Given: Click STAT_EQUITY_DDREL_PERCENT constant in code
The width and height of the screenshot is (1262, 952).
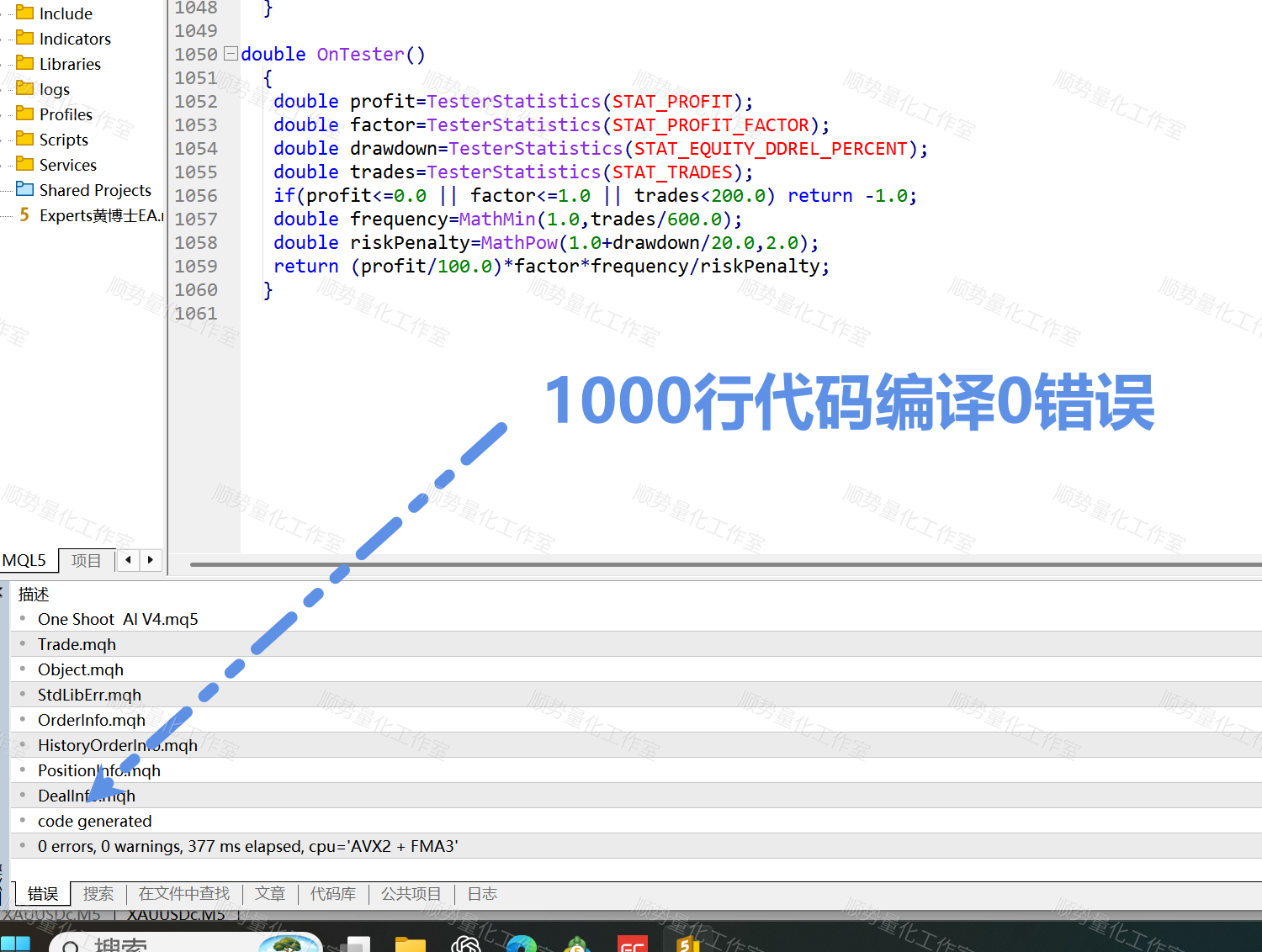Looking at the screenshot, I should point(771,149).
